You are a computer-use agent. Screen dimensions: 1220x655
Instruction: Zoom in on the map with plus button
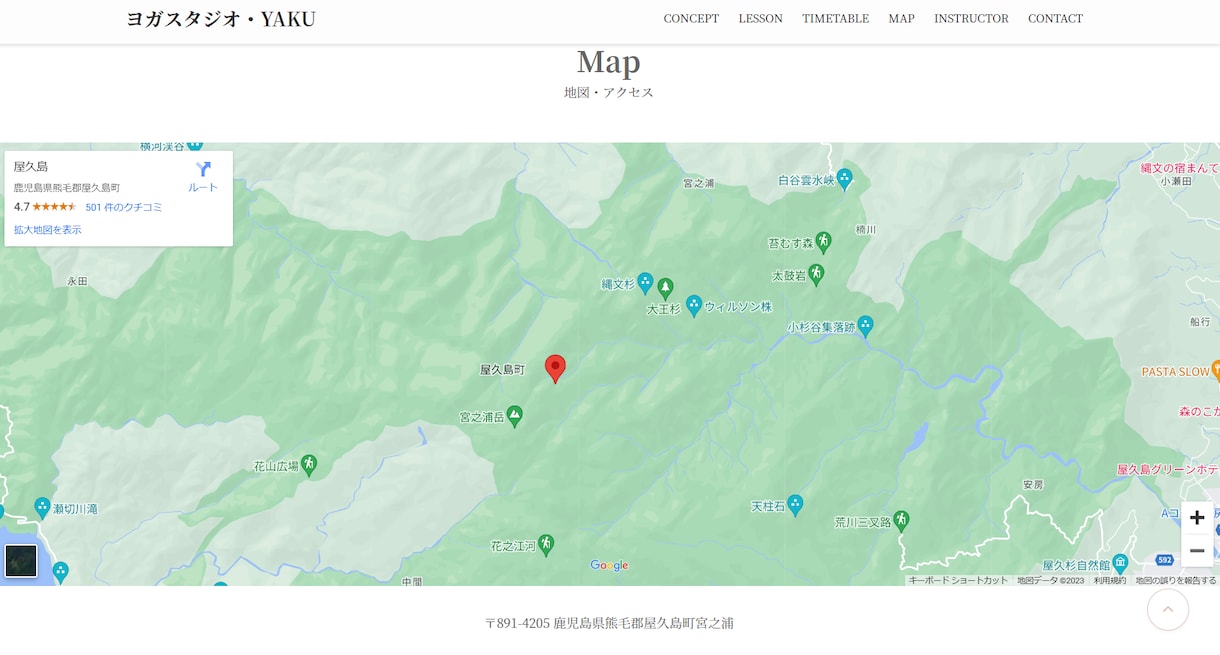[1197, 517]
